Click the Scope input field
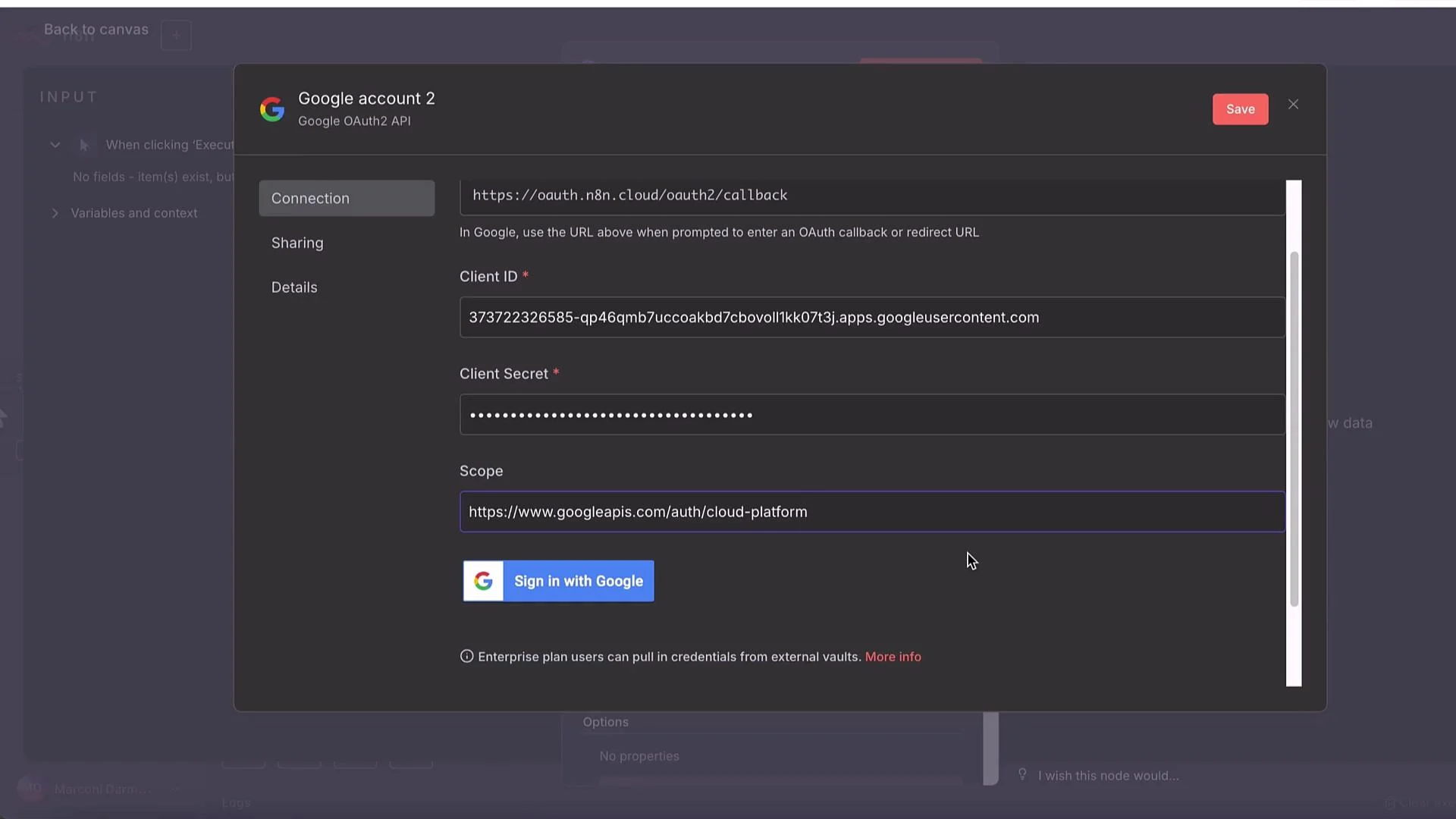Viewport: 1456px width, 819px height. coord(872,512)
